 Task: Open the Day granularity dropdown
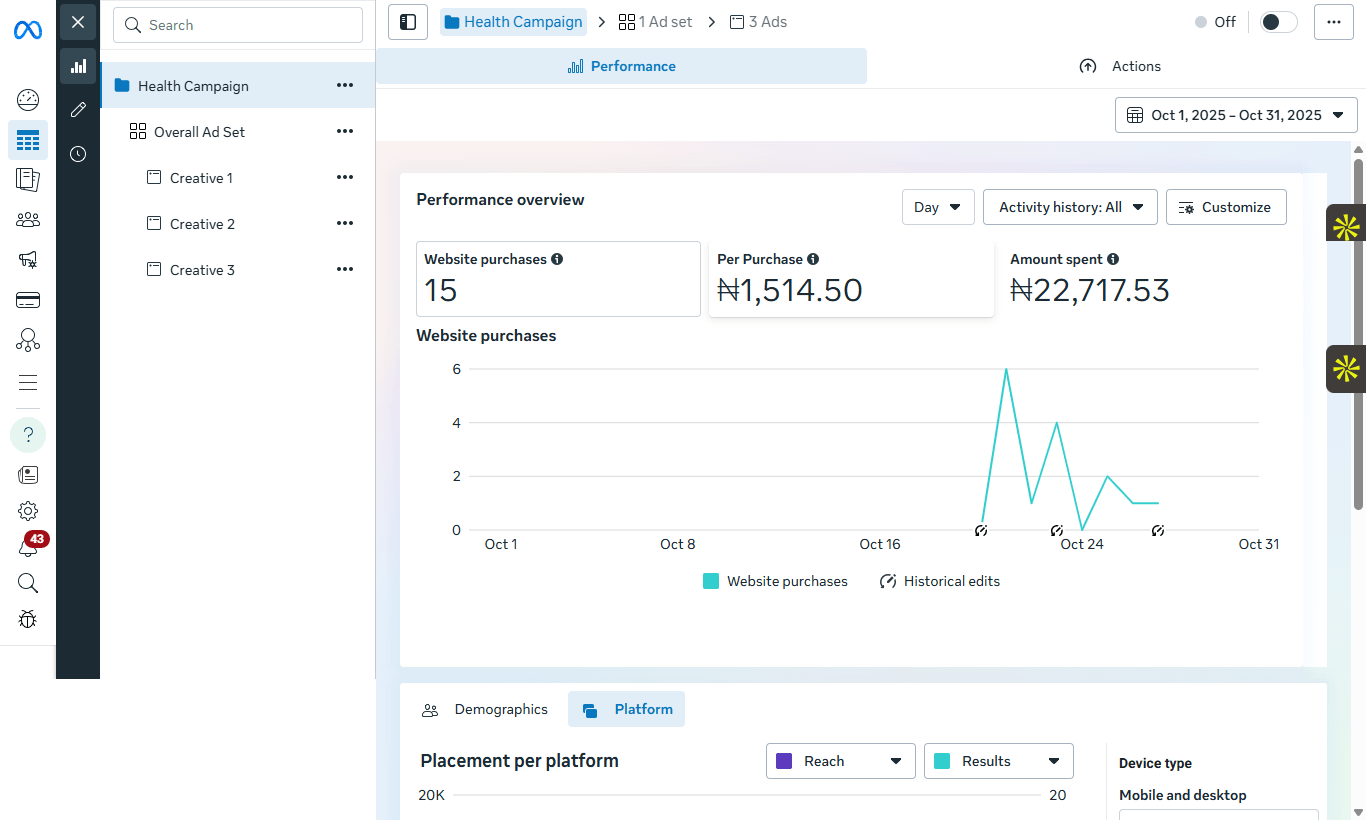coord(938,207)
